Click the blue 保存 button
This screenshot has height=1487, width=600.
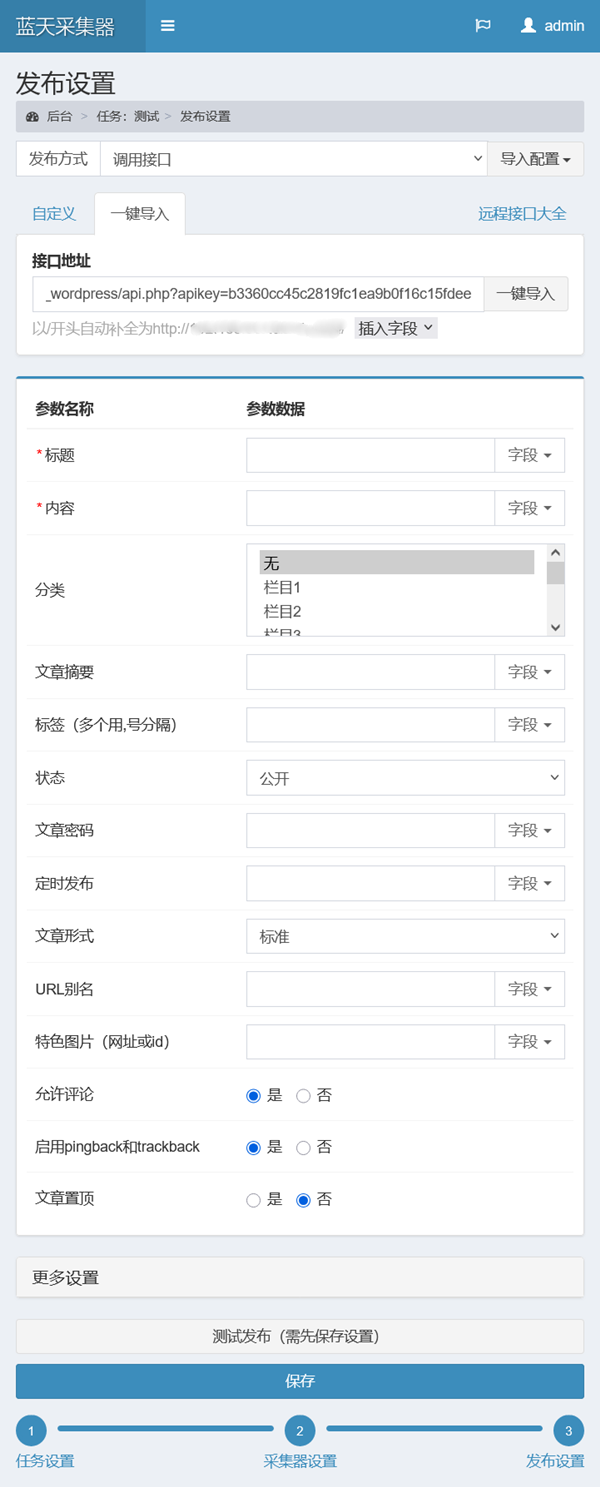coord(300,1381)
